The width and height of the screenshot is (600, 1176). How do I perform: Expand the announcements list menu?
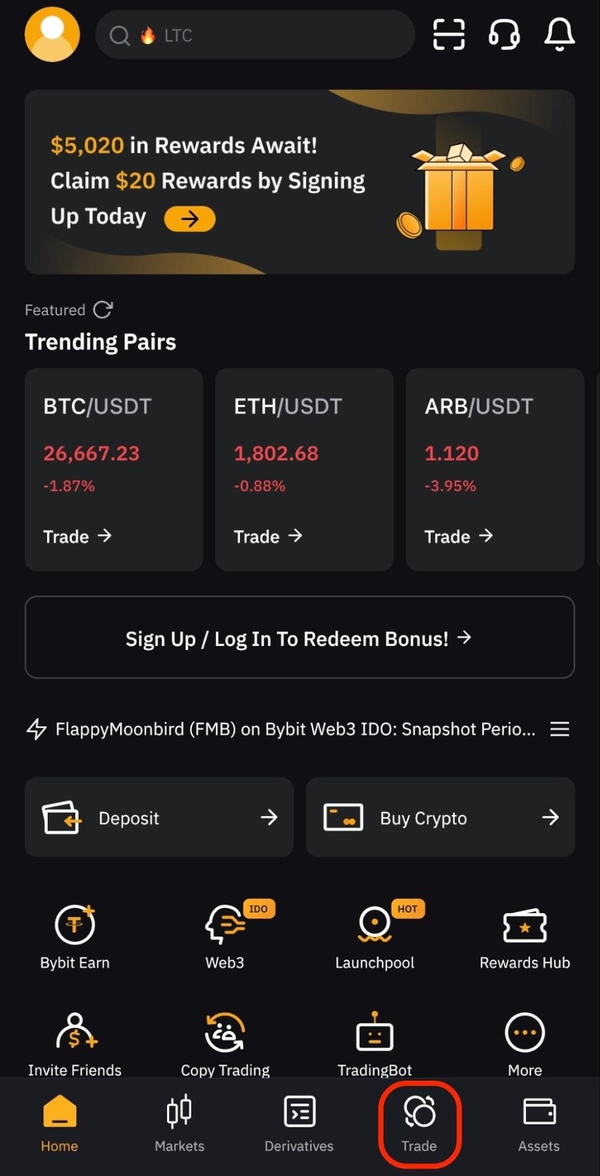[x=560, y=729]
